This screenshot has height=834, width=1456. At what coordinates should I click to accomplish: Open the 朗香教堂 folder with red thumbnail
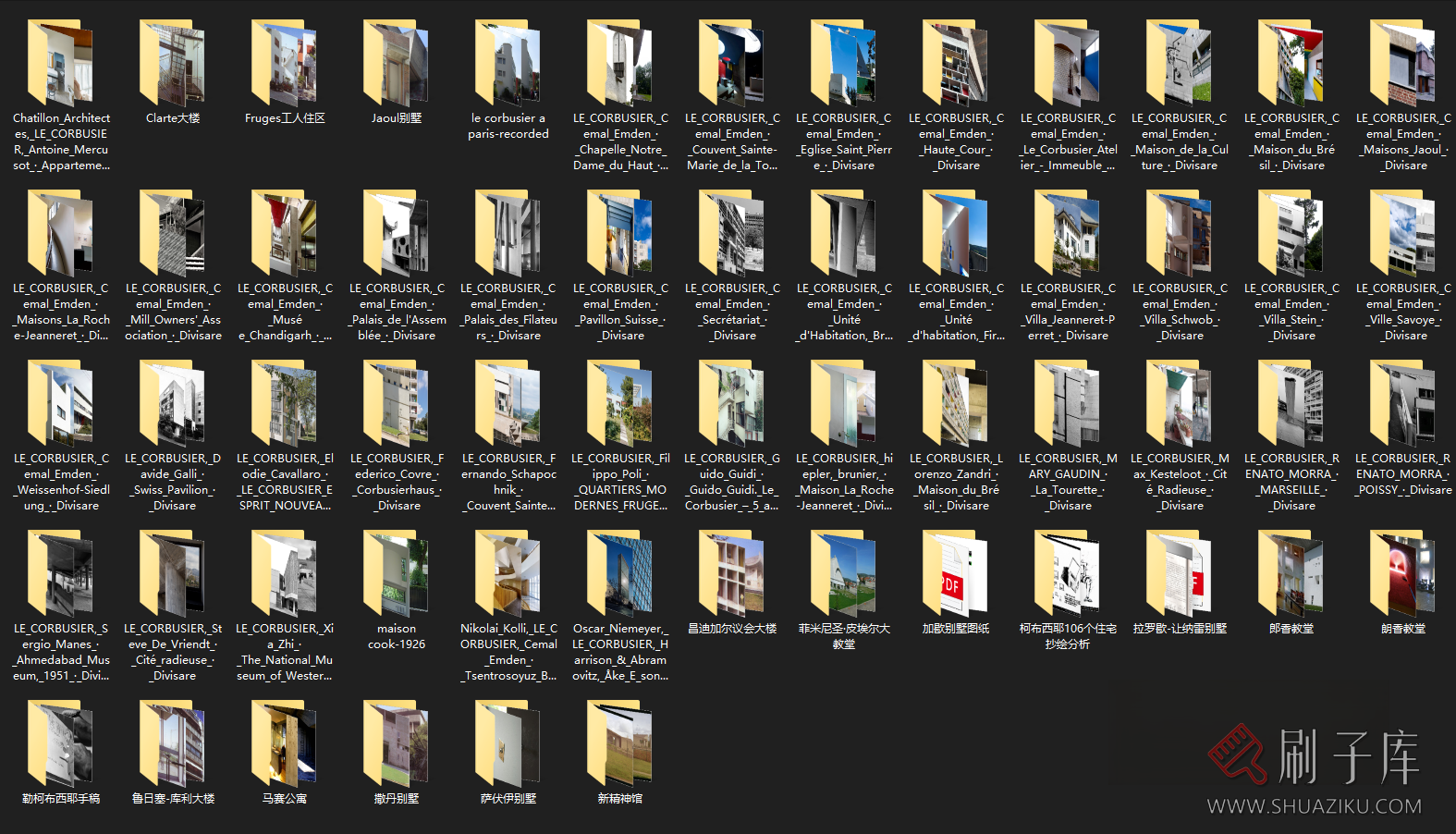click(1402, 575)
